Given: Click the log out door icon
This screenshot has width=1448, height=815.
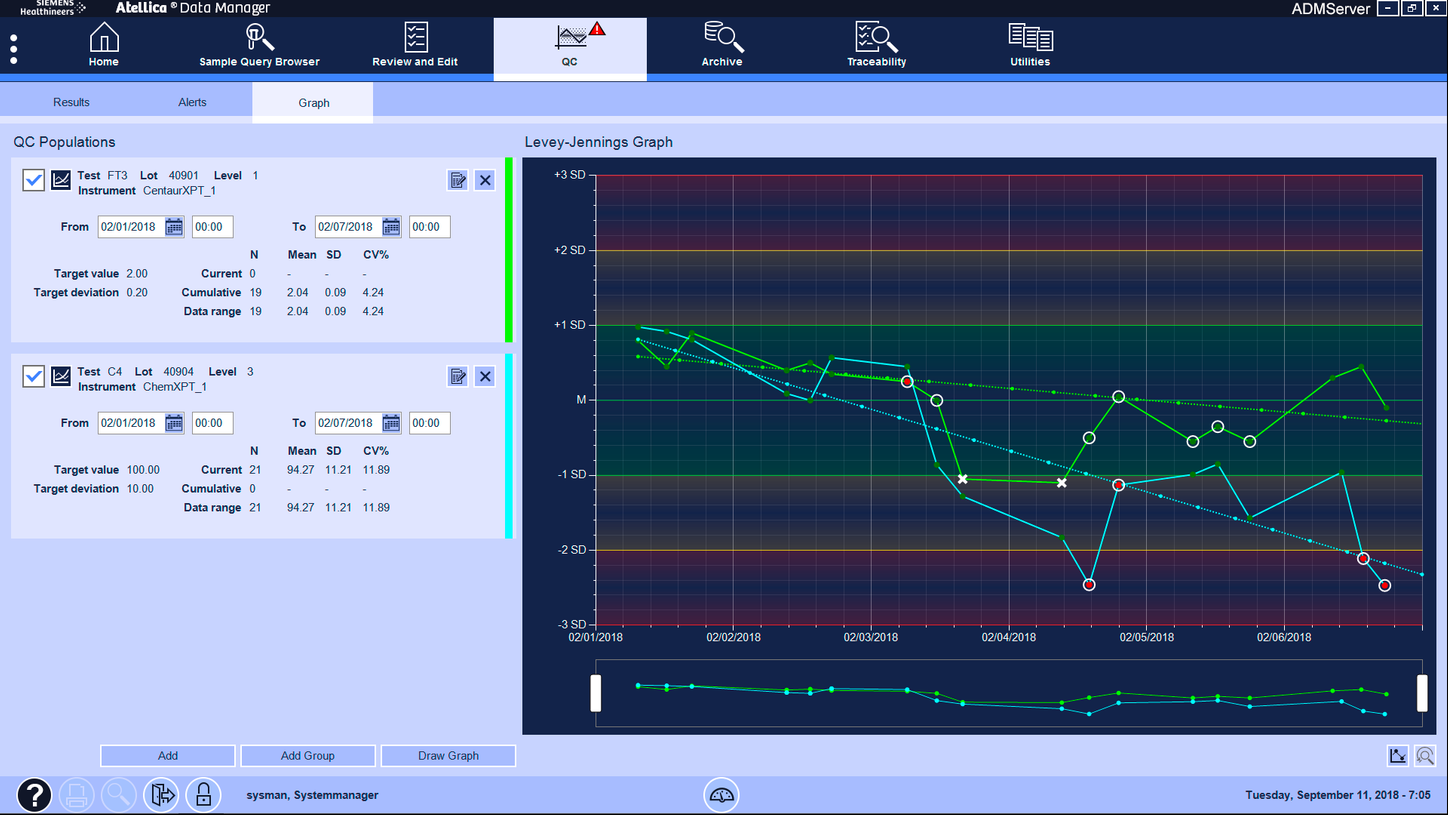Looking at the screenshot, I should (x=161, y=795).
